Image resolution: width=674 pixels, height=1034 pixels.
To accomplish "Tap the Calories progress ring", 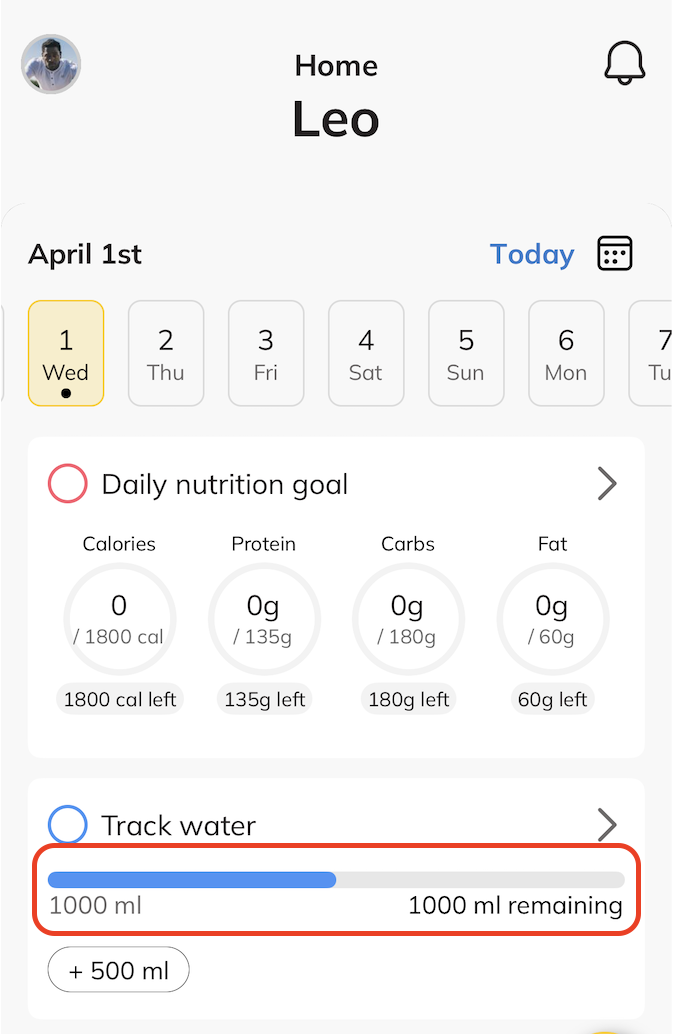I will tap(120, 619).
